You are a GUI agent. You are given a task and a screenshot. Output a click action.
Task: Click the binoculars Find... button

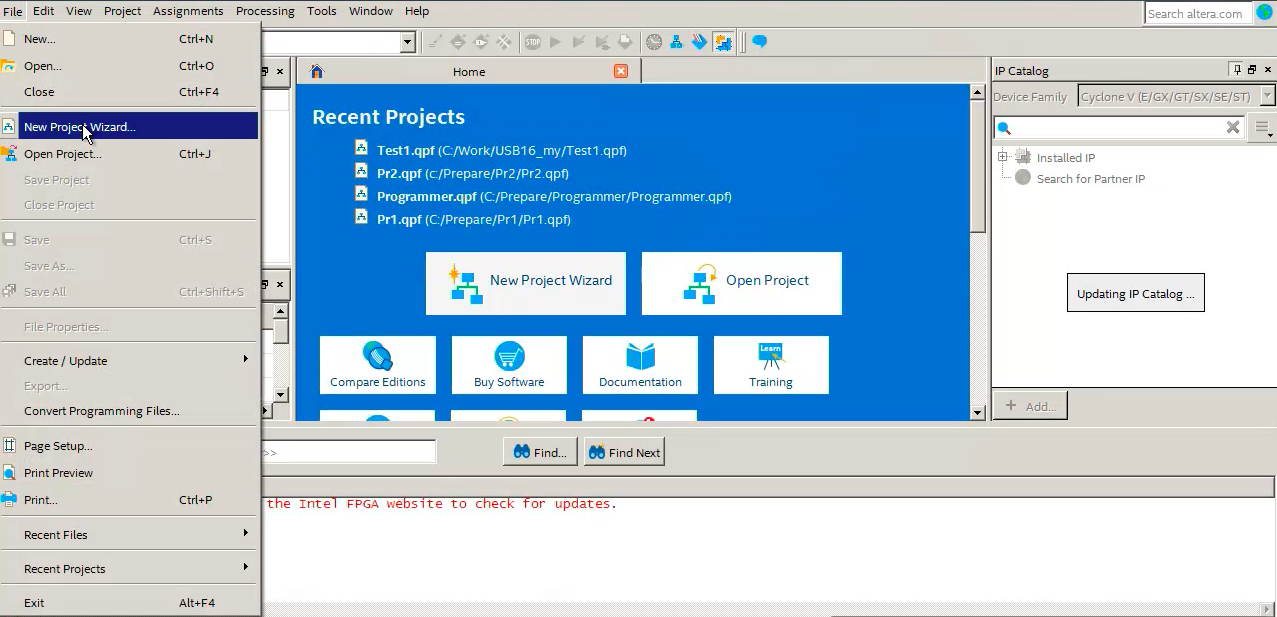click(x=540, y=452)
